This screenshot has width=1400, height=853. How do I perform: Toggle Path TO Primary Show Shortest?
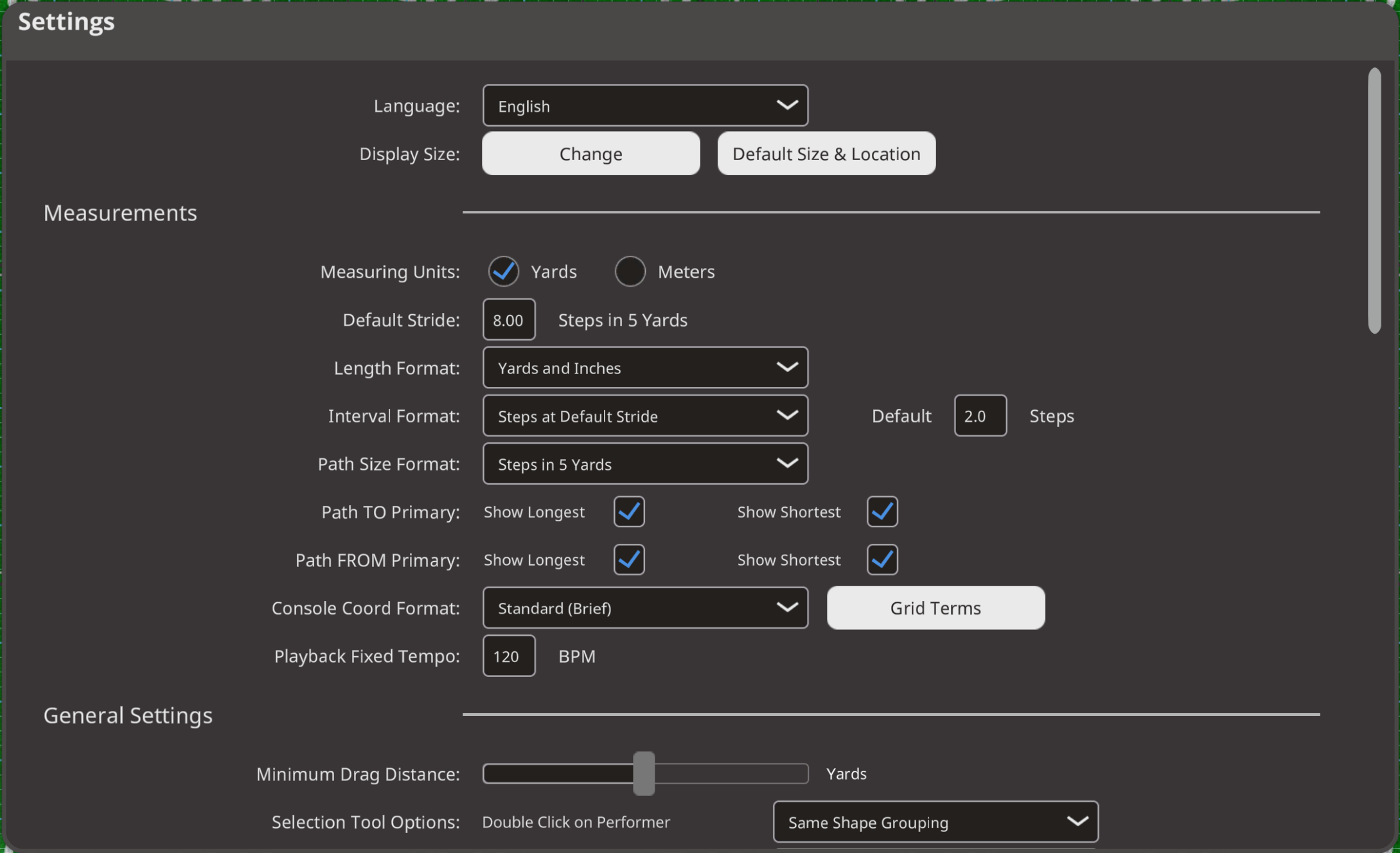click(x=882, y=512)
